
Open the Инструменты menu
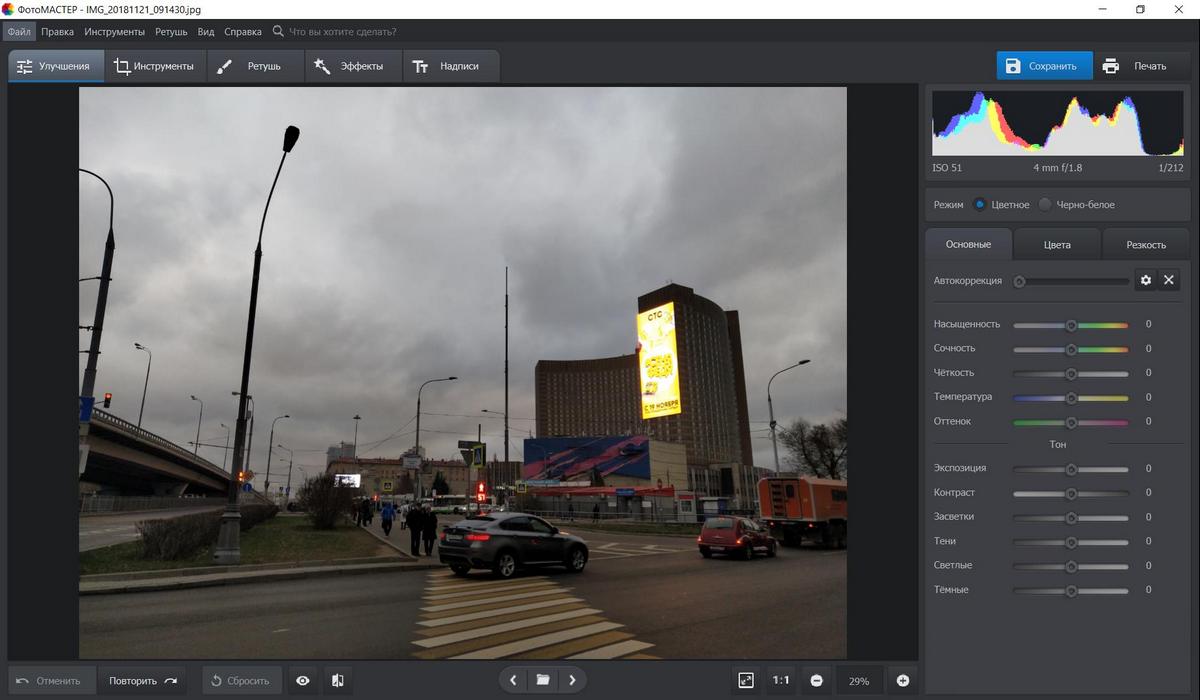click(114, 31)
